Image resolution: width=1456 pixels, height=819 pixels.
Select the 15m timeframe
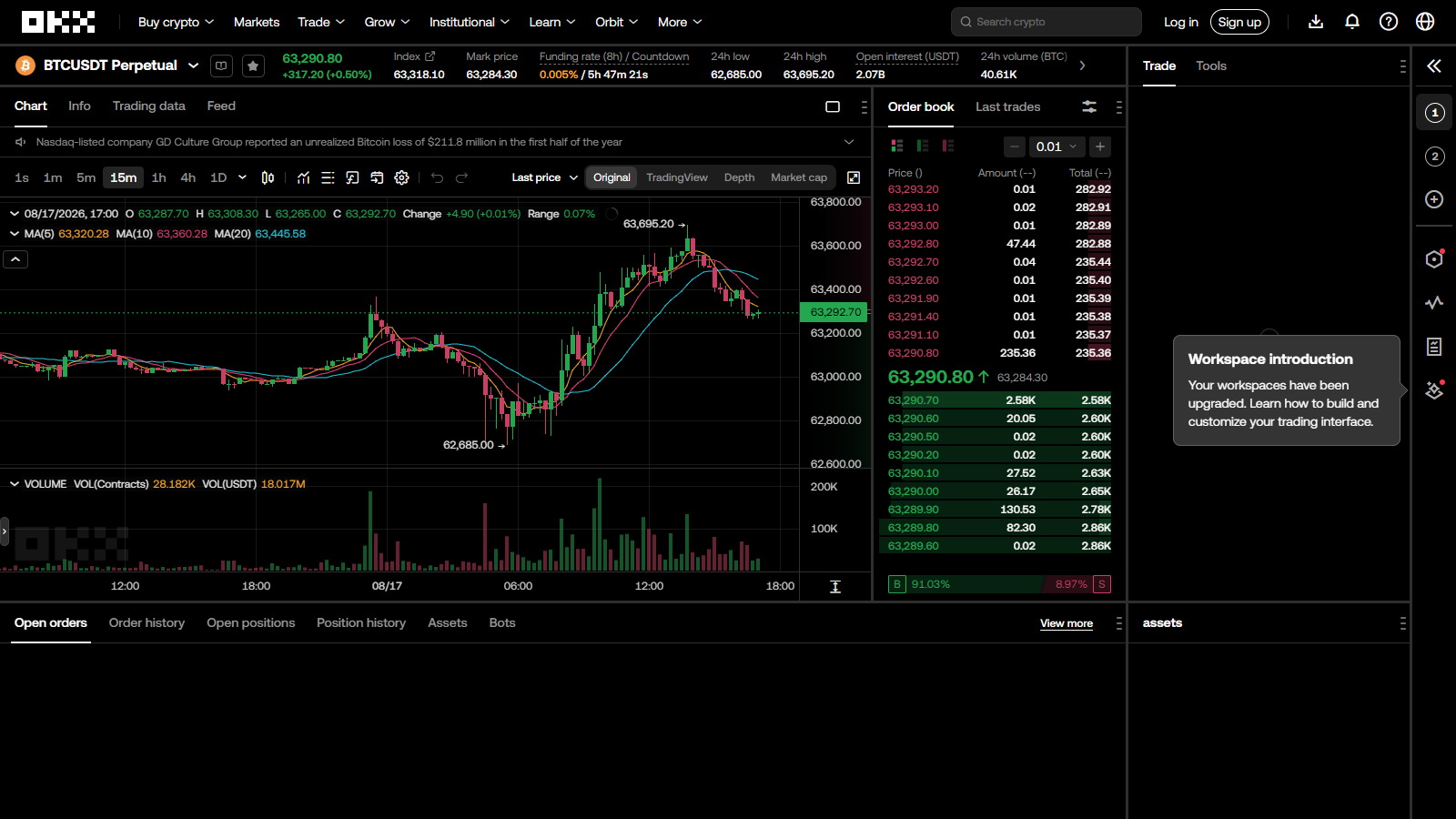pyautogui.click(x=124, y=177)
